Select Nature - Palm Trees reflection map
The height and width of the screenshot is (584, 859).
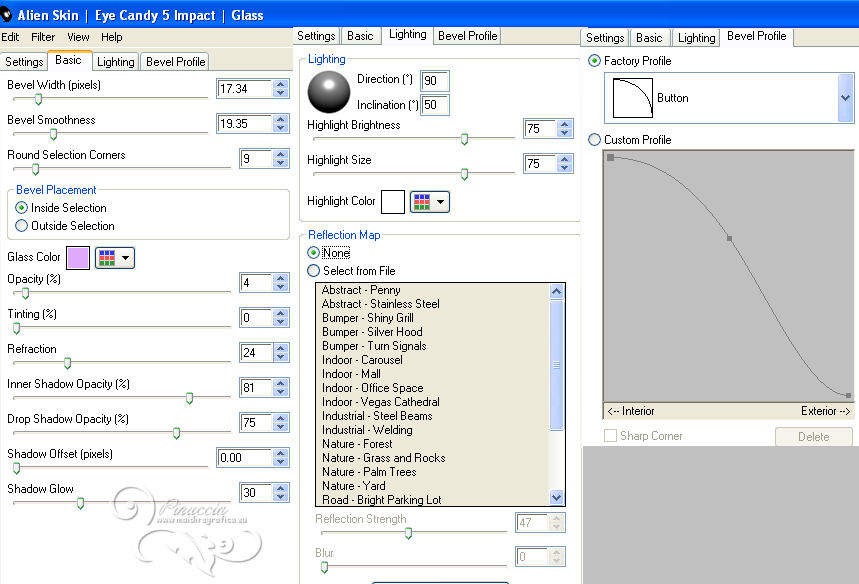click(369, 472)
